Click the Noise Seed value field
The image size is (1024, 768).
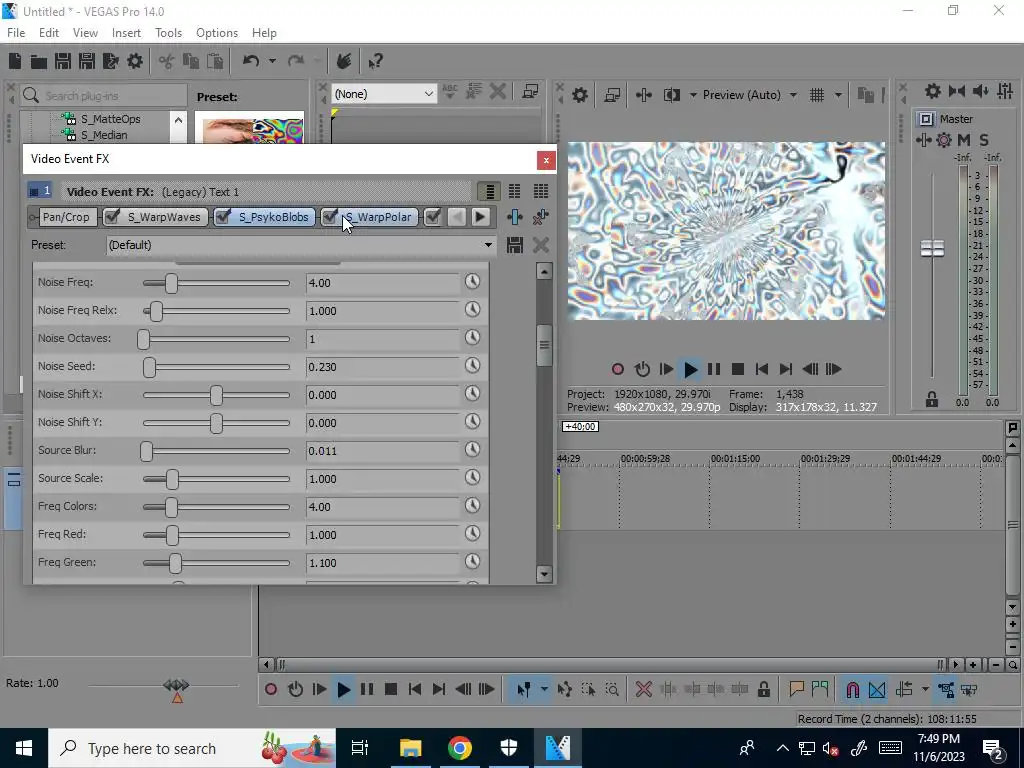click(x=383, y=366)
